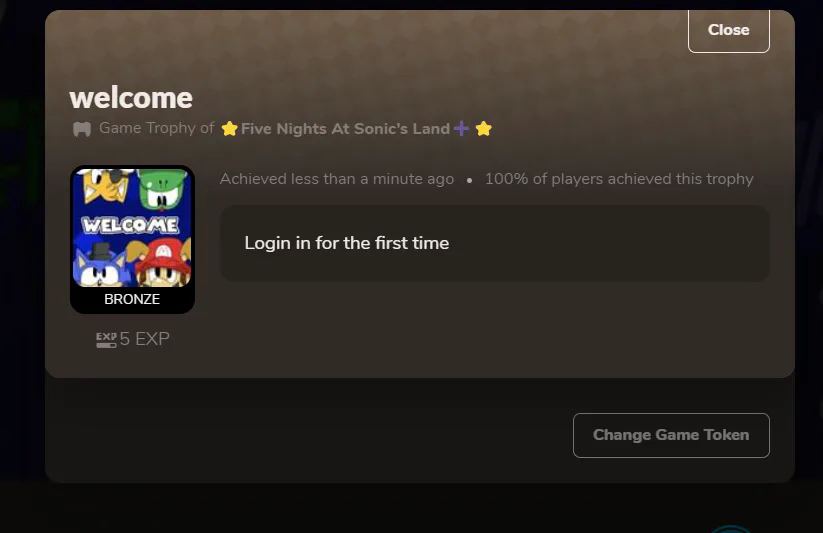Select the 'welcome' trophy title heading
823x533 pixels.
131,98
